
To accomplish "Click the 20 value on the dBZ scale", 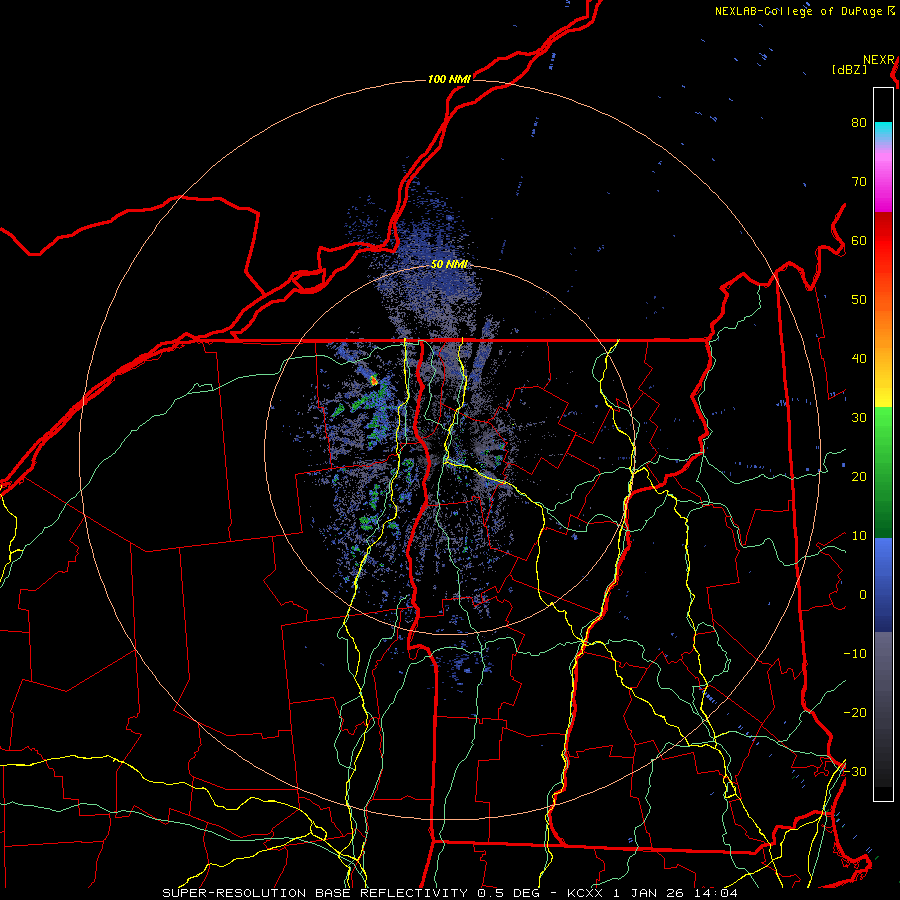I will 859,476.
